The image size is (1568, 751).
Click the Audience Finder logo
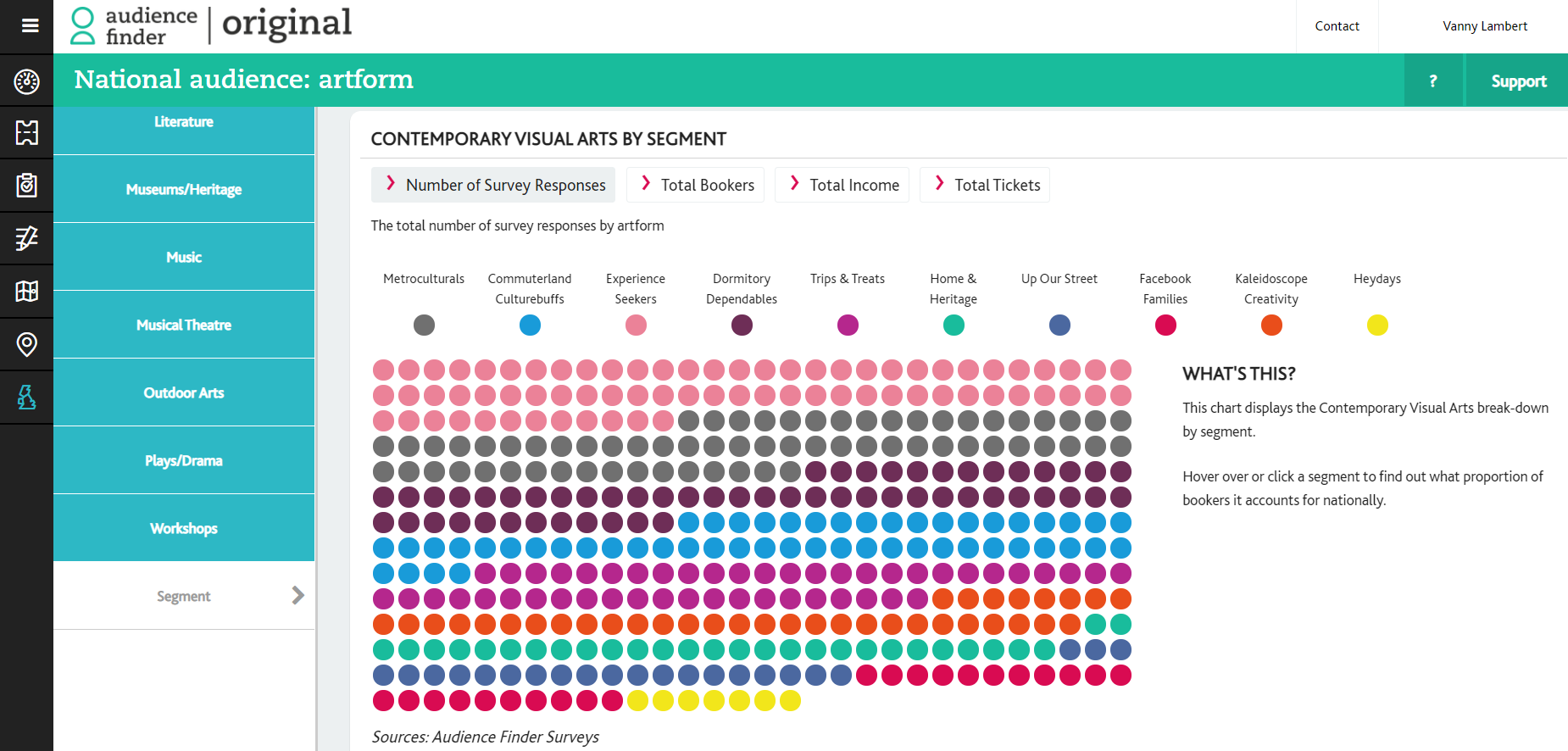pos(211,25)
